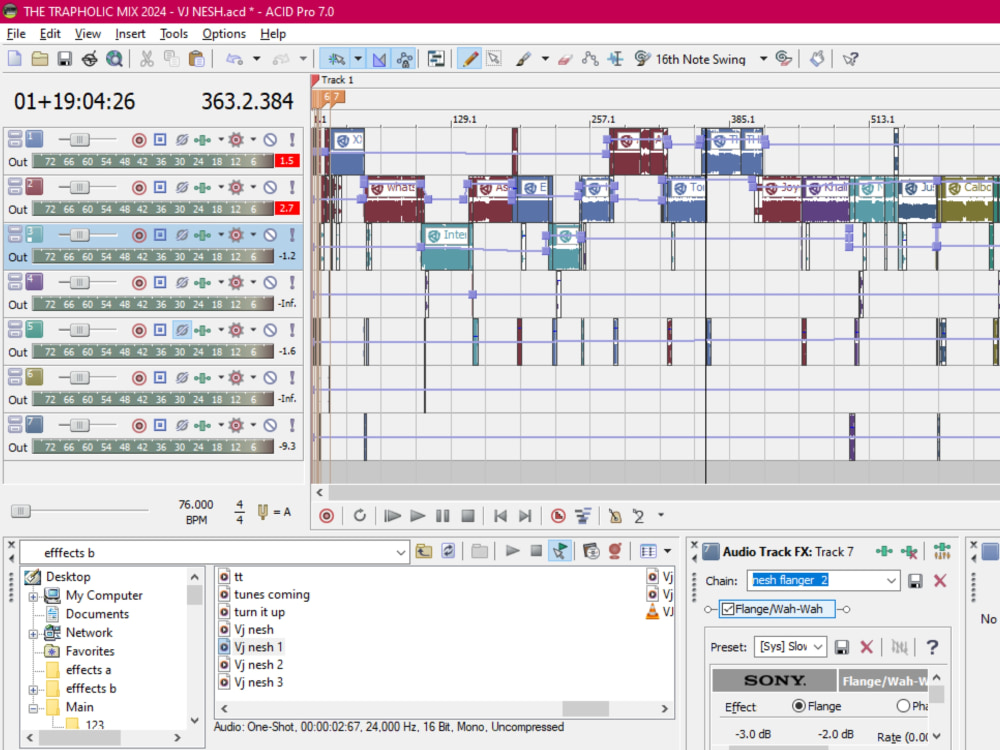The image size is (1000, 750).
Task: Start recording from the transport bar
Action: pos(327,516)
